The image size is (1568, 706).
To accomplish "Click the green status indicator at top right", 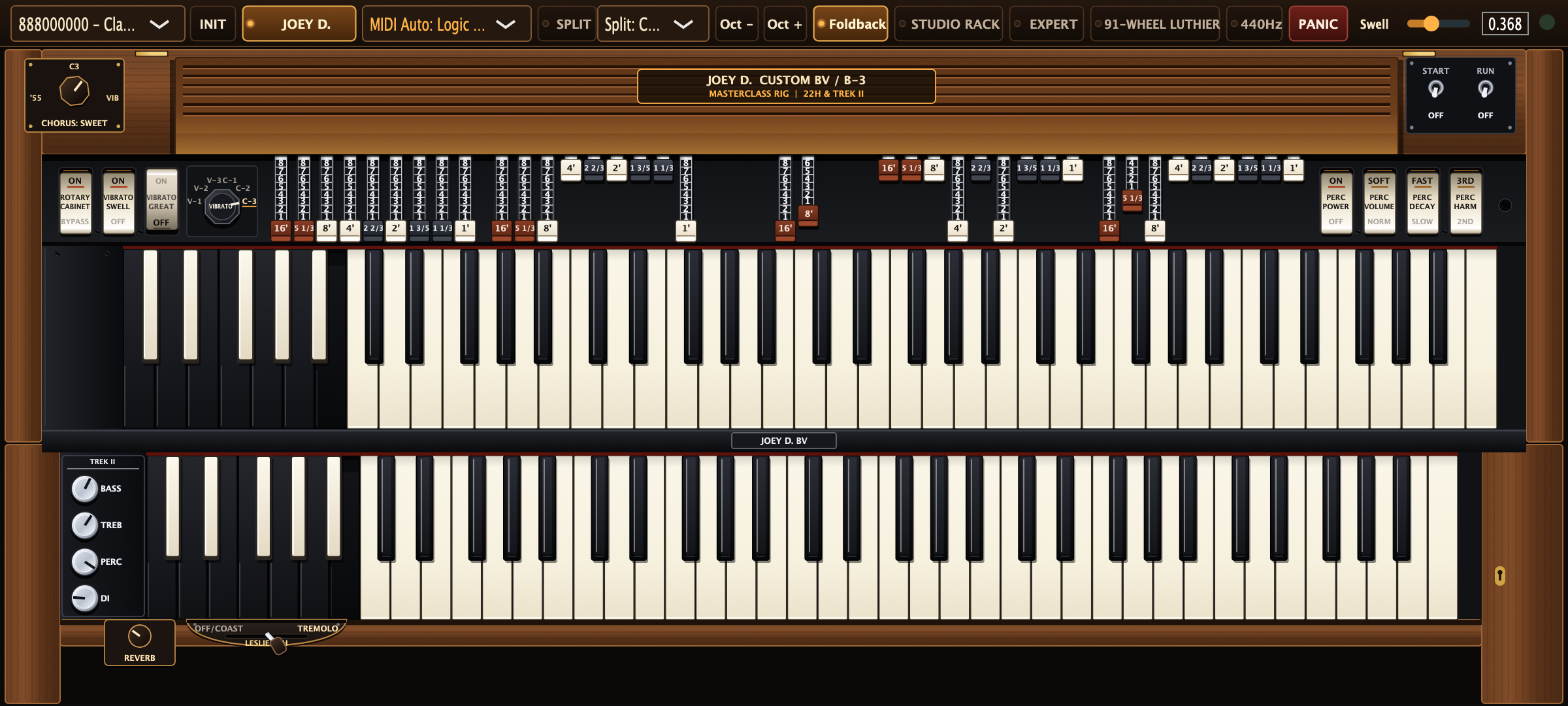I will [x=1547, y=23].
